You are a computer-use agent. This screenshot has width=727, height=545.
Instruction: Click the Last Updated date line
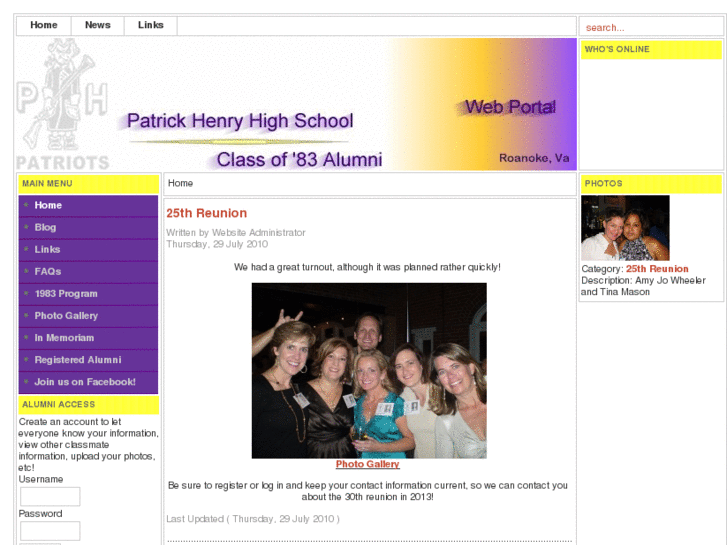[253, 519]
